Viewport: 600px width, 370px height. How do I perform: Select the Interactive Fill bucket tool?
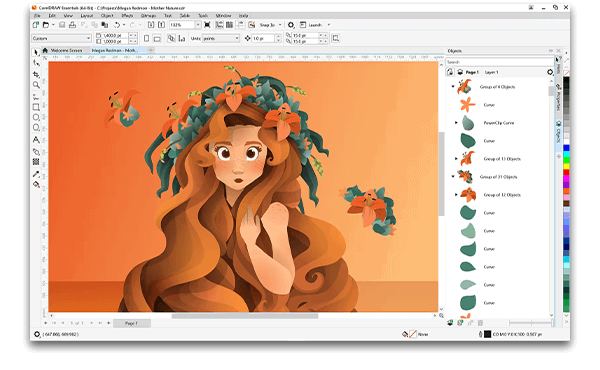36,184
